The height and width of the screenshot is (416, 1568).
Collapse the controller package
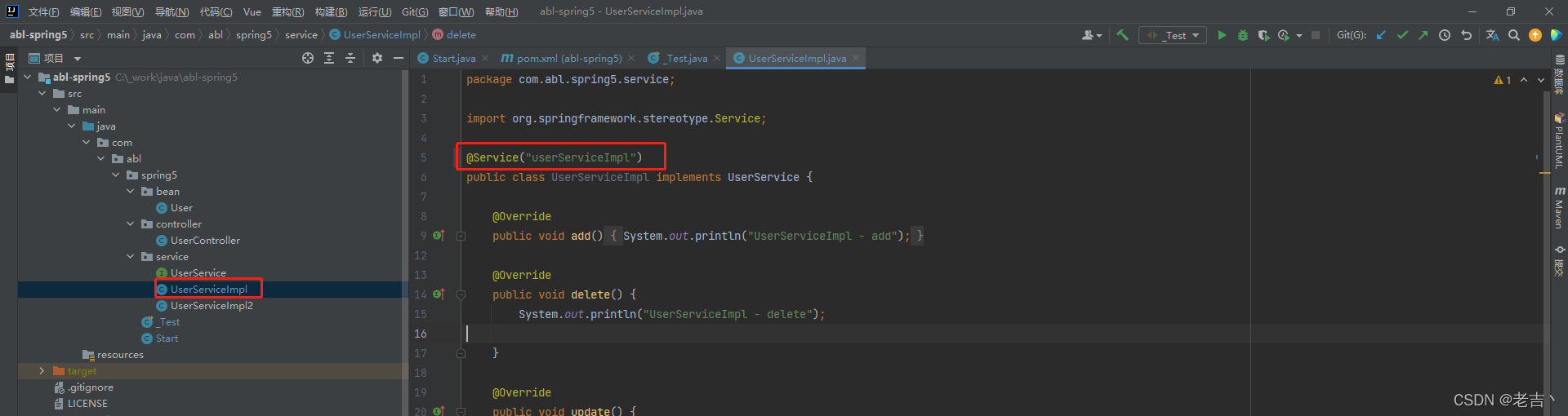tap(131, 223)
